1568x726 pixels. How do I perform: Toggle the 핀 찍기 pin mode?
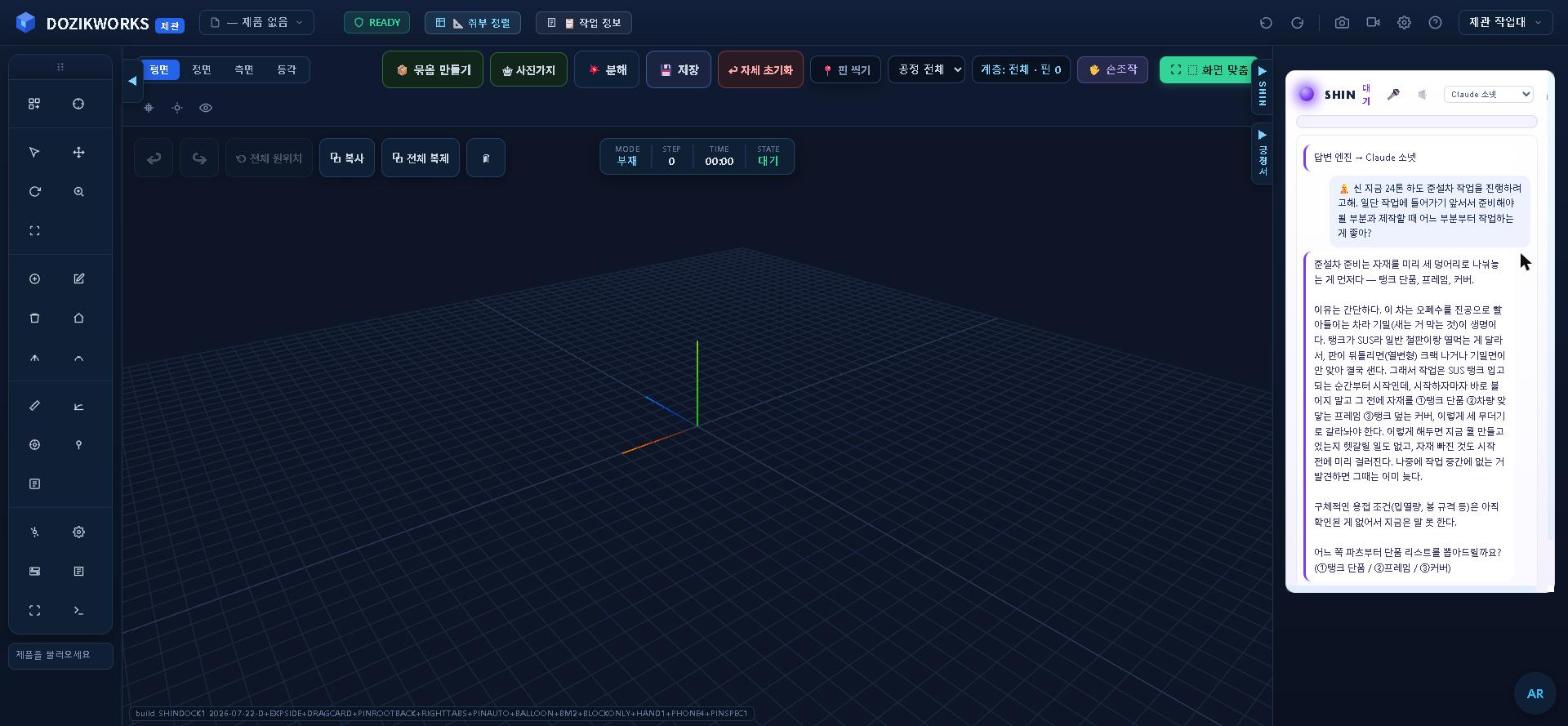[845, 70]
